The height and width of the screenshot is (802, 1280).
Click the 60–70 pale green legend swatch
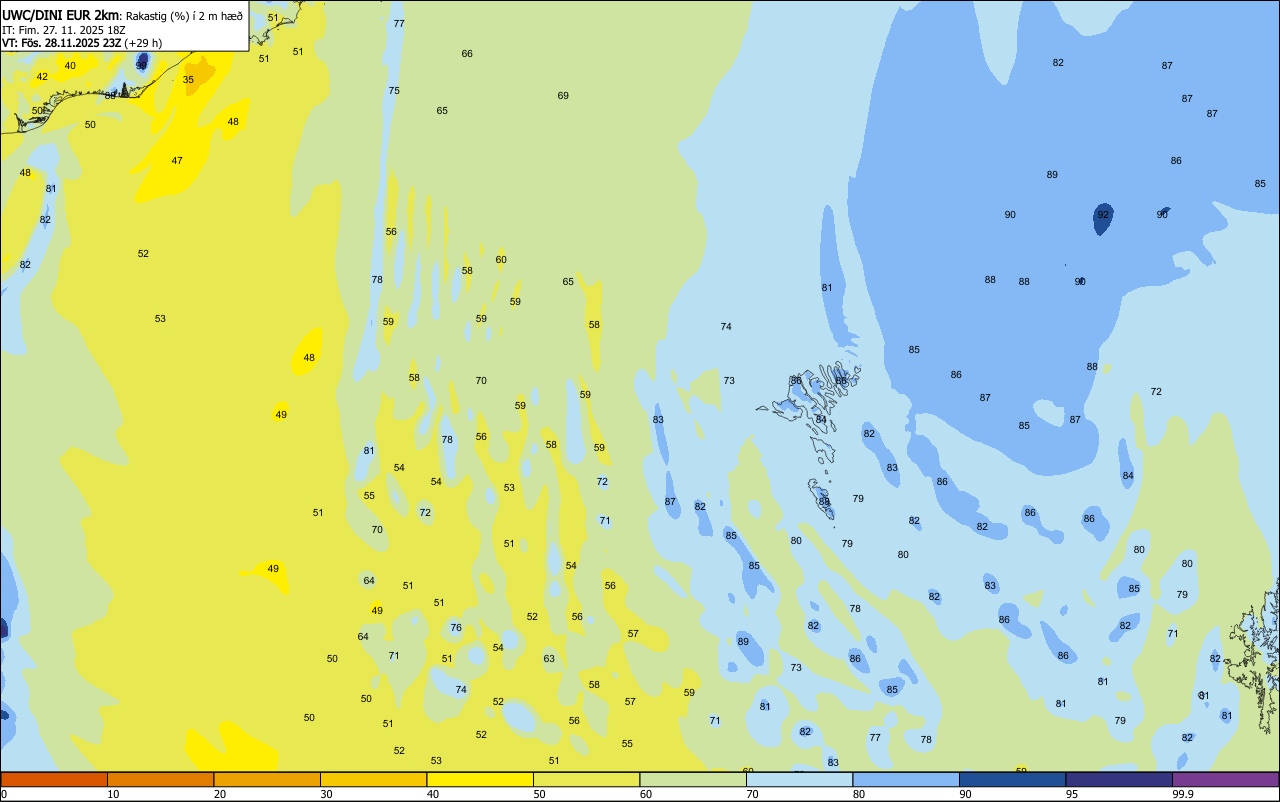[693, 779]
